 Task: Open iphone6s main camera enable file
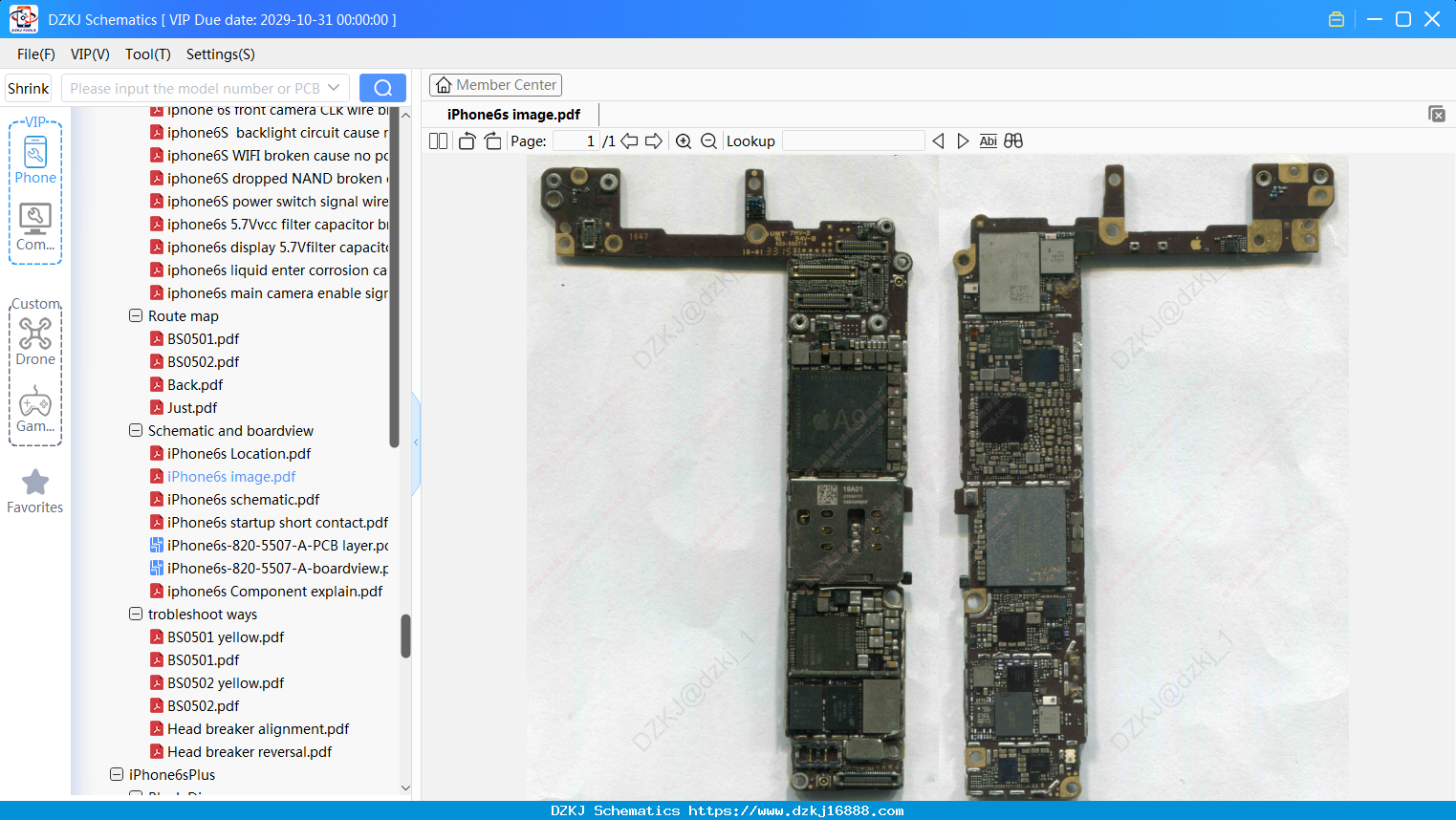269,293
